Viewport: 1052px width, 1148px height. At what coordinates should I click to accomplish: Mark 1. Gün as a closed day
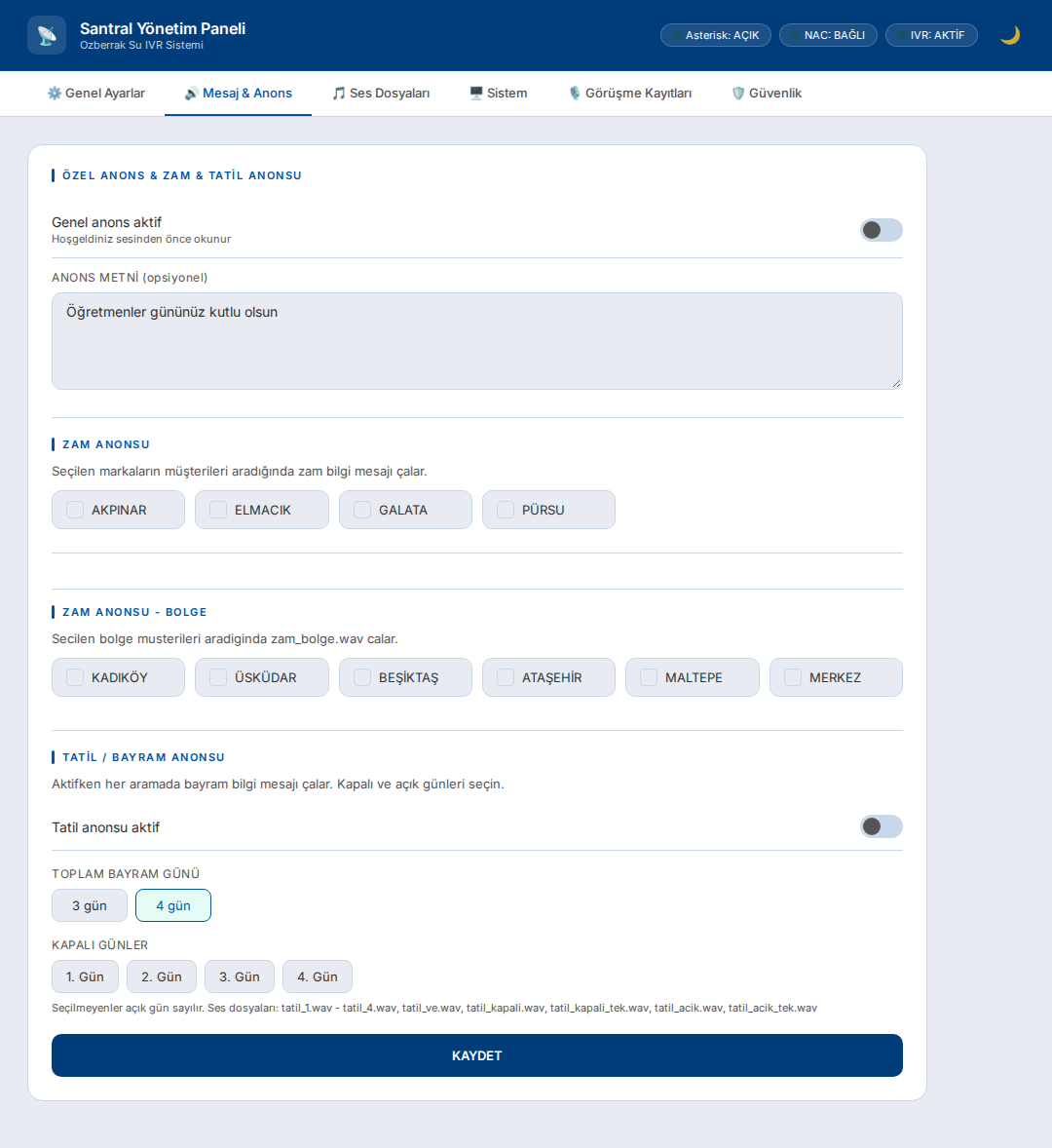(85, 976)
